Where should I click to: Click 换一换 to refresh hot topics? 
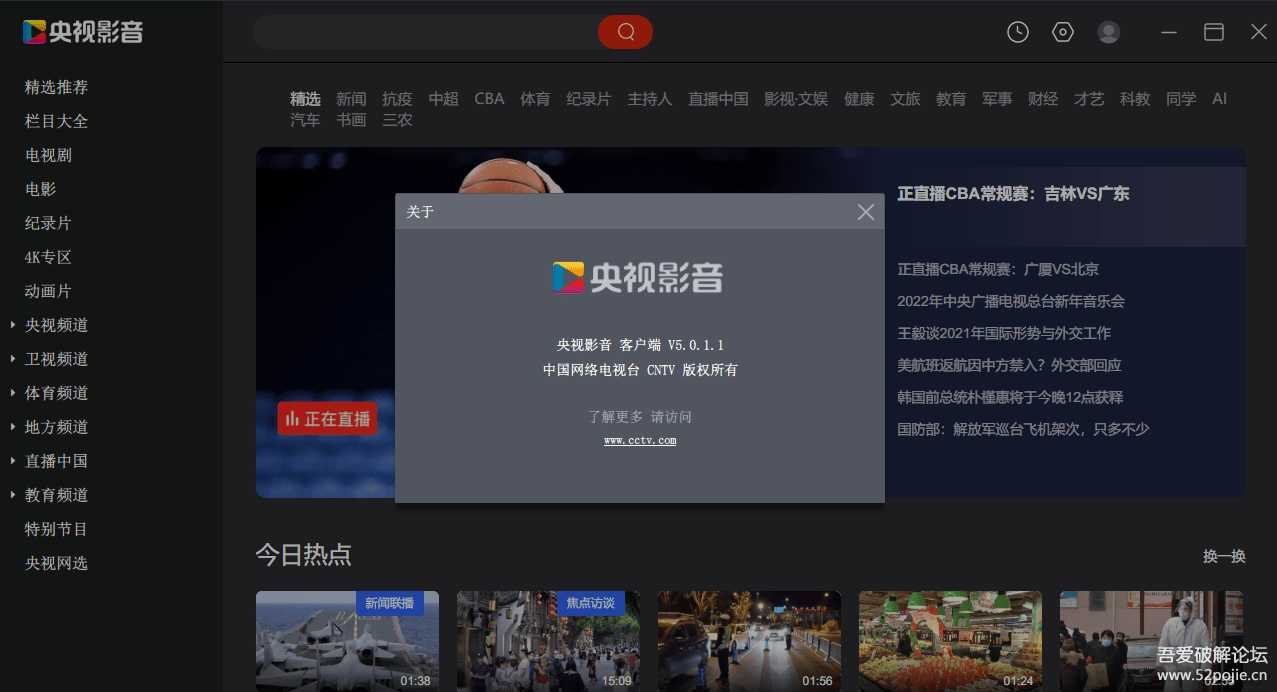click(1224, 556)
